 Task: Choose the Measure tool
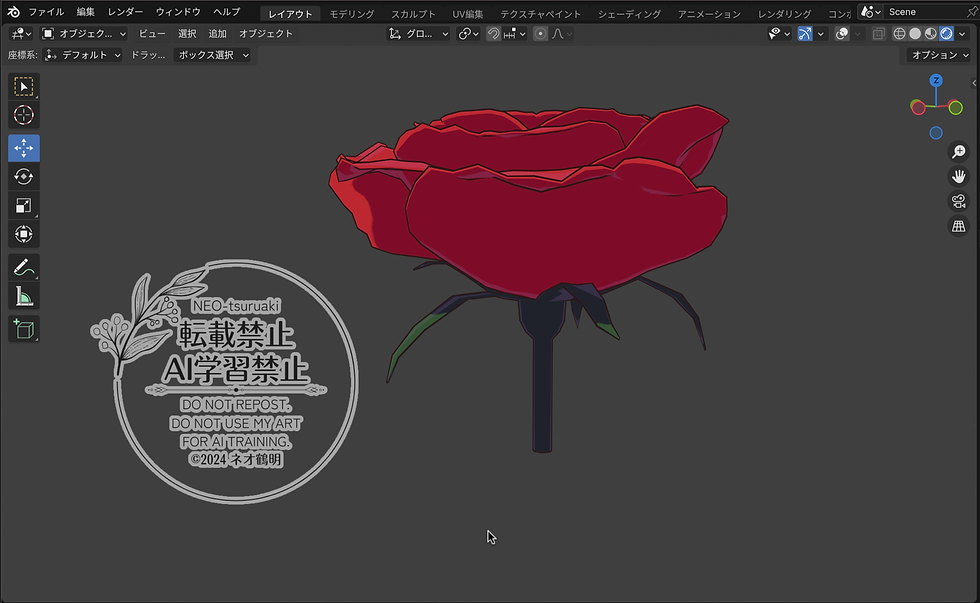(x=24, y=296)
